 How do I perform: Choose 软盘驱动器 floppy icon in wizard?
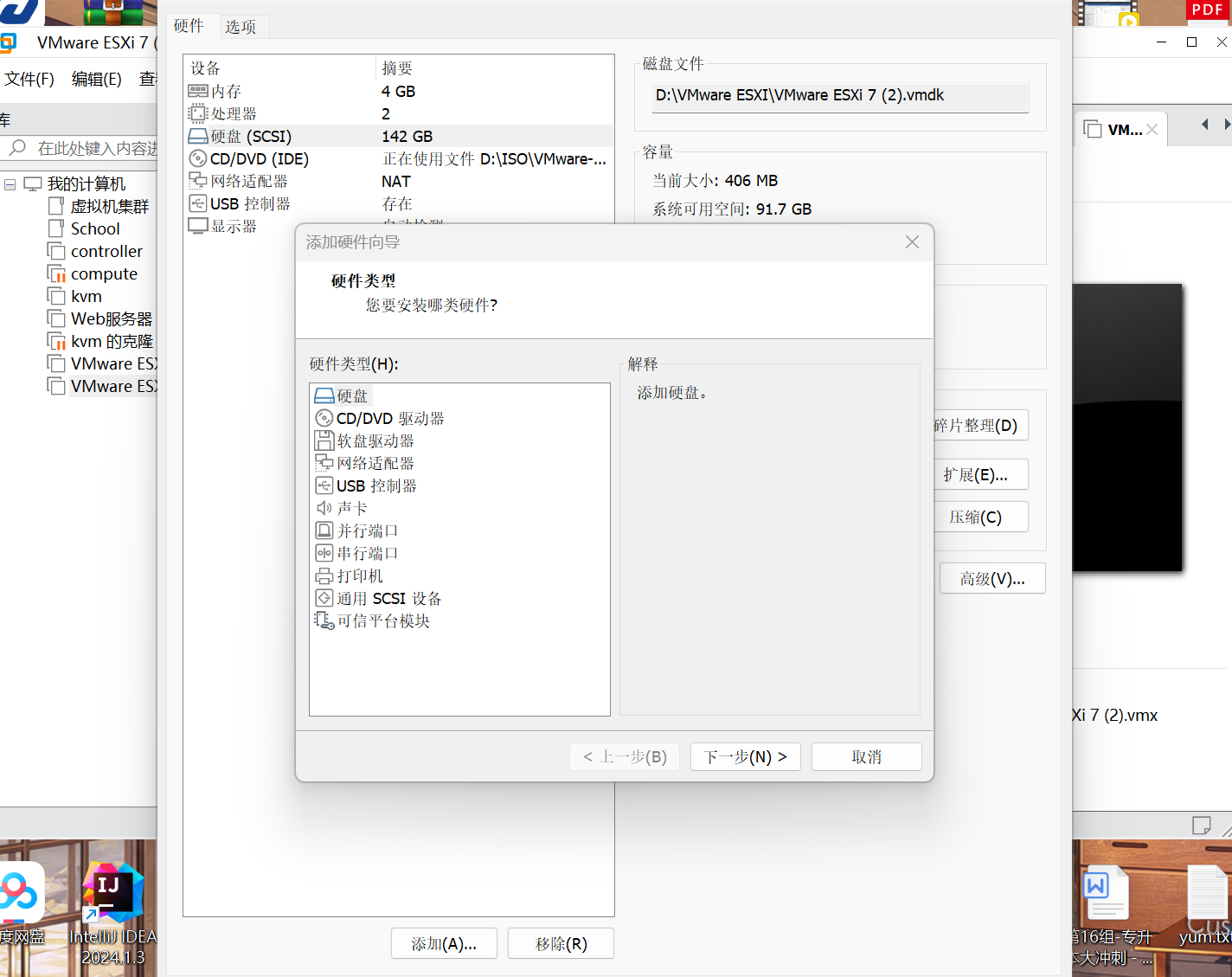pyautogui.click(x=324, y=440)
